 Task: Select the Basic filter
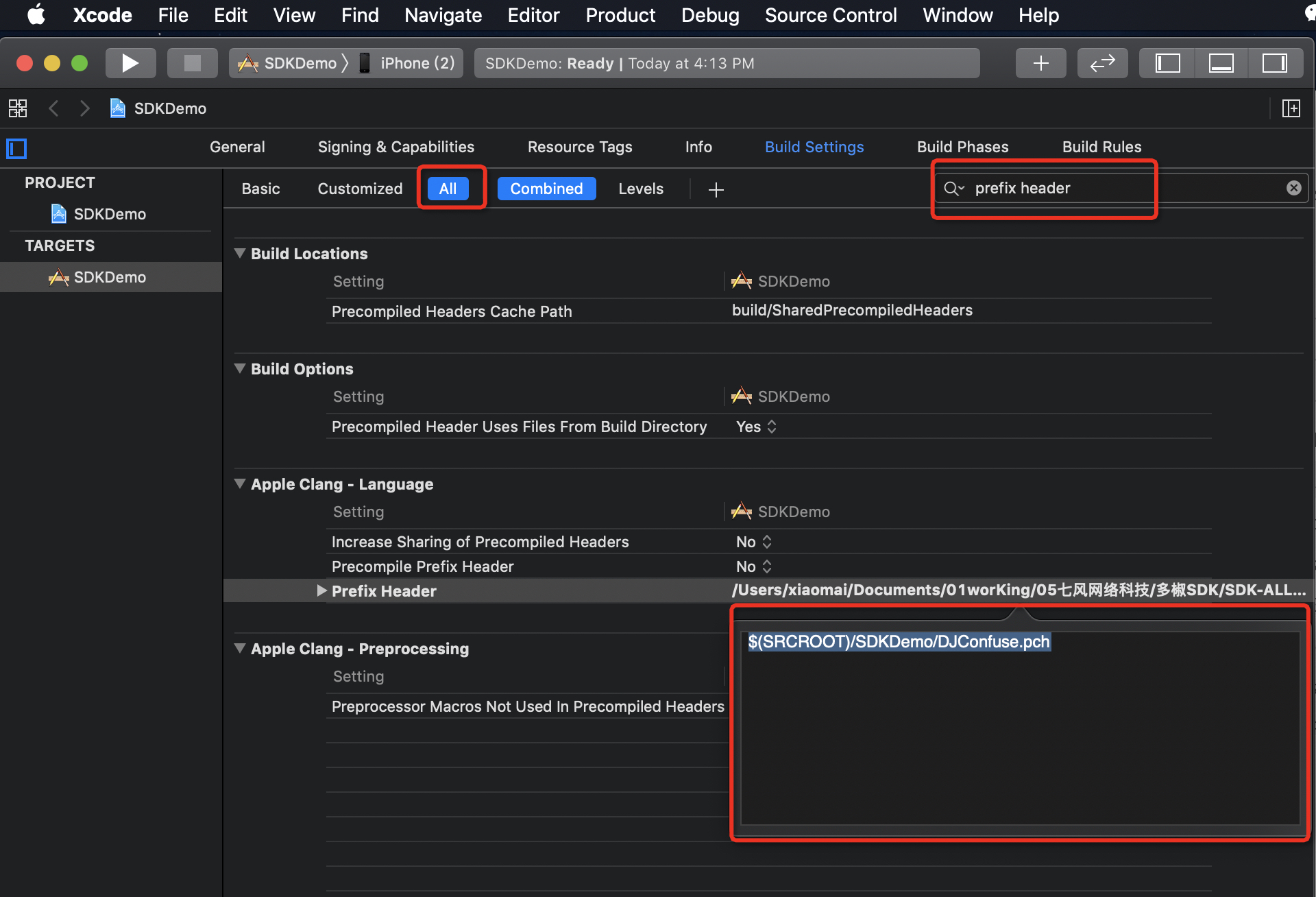[x=260, y=189]
